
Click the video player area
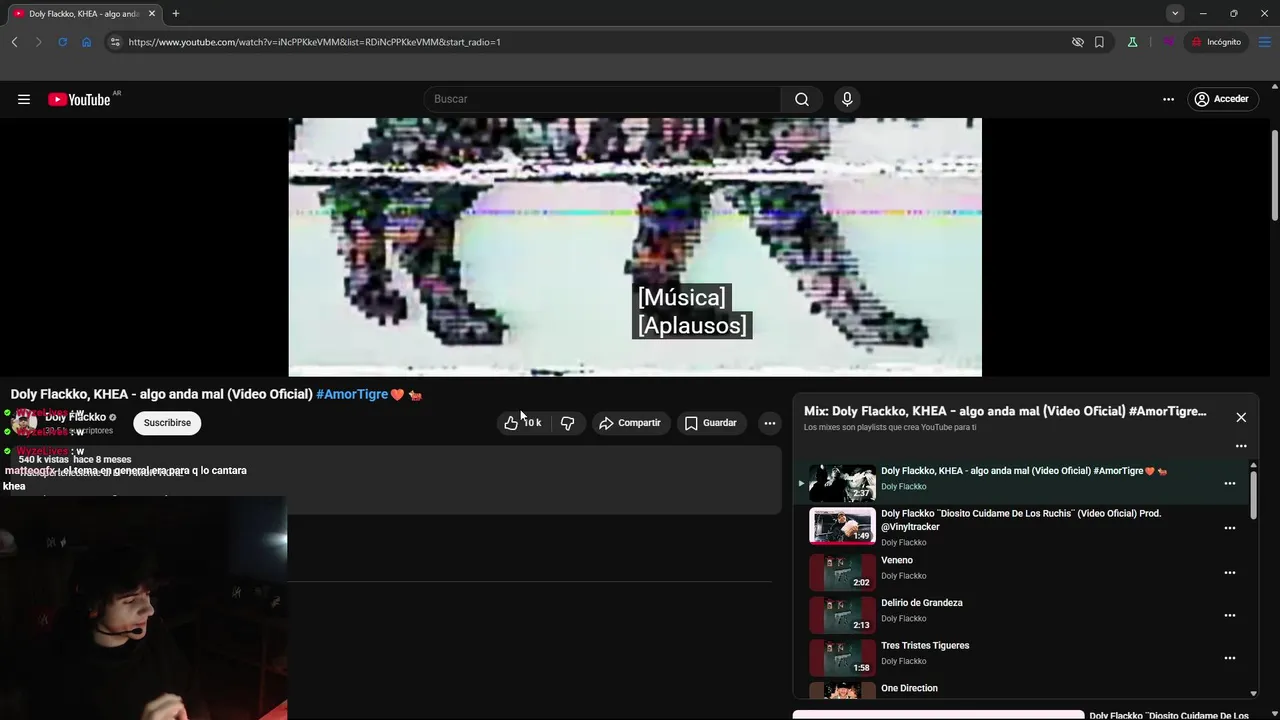tap(635, 247)
